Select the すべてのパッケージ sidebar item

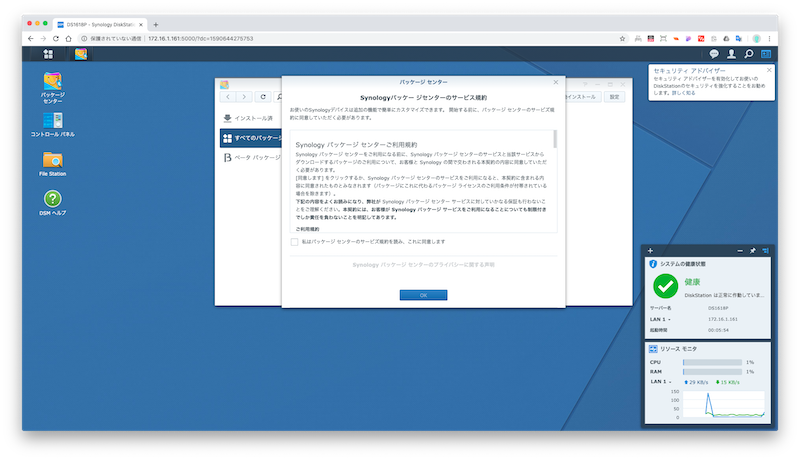click(x=251, y=138)
